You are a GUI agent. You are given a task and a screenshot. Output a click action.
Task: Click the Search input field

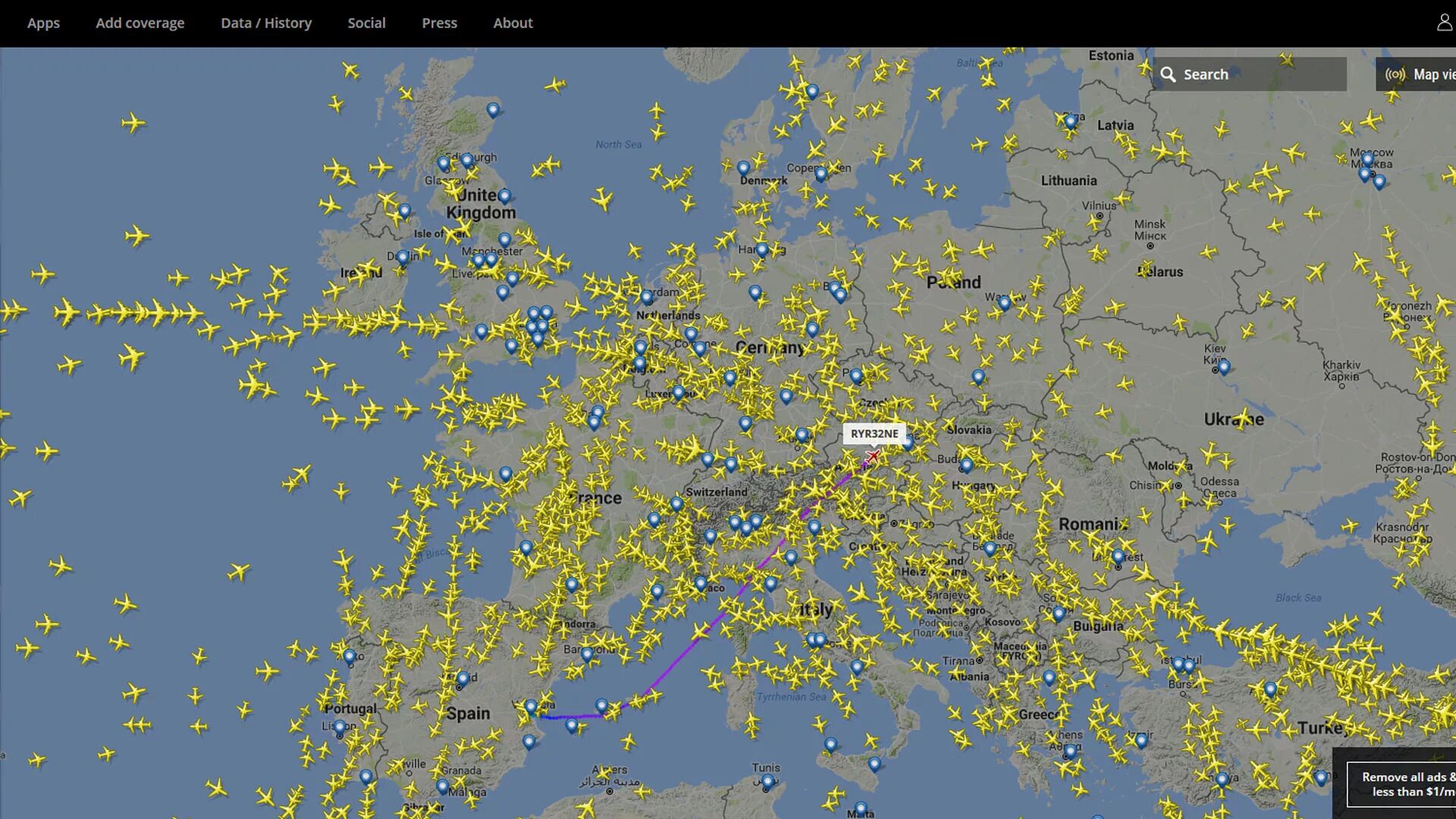point(1250,74)
